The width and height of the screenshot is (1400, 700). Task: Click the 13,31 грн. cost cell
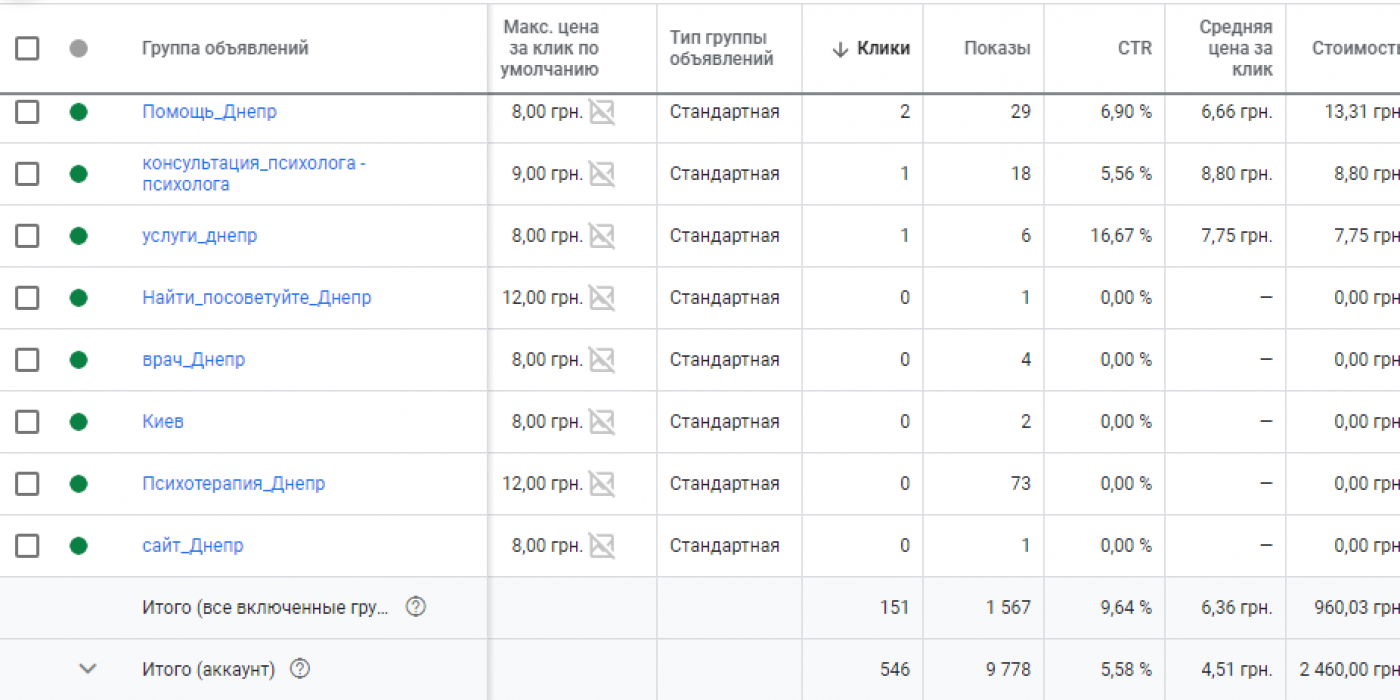coord(1362,112)
